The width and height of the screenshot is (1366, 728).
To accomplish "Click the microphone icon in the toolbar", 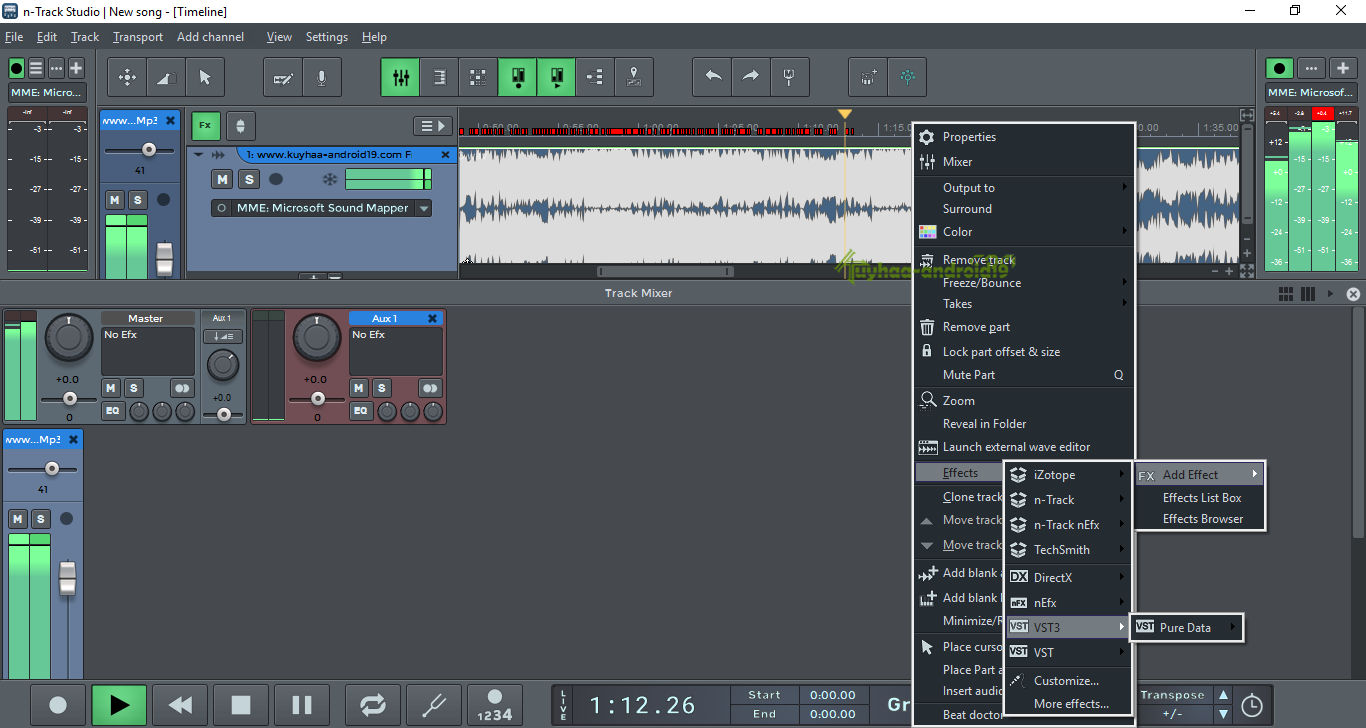I will (x=322, y=77).
